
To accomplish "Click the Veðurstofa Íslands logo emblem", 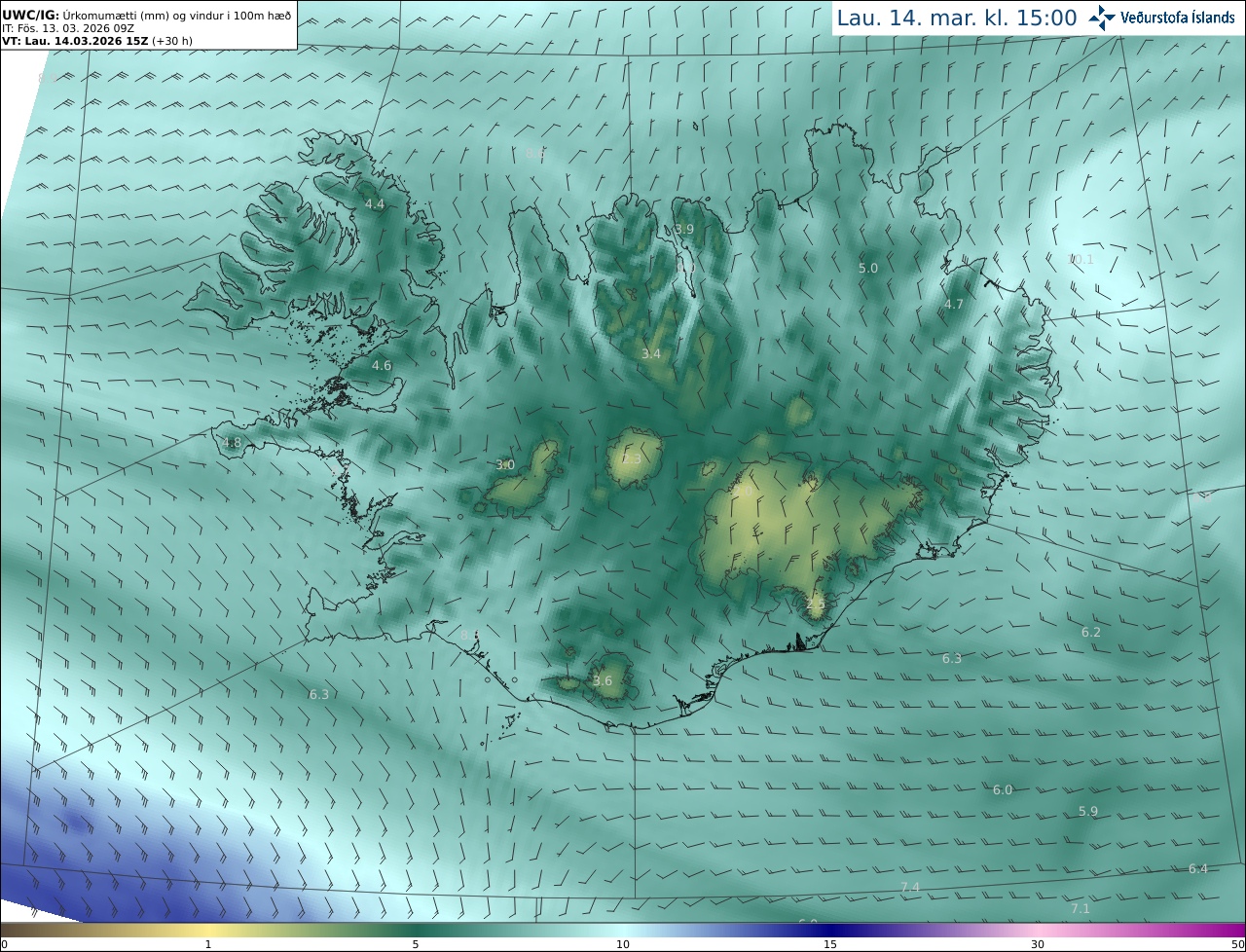I will (x=1102, y=18).
